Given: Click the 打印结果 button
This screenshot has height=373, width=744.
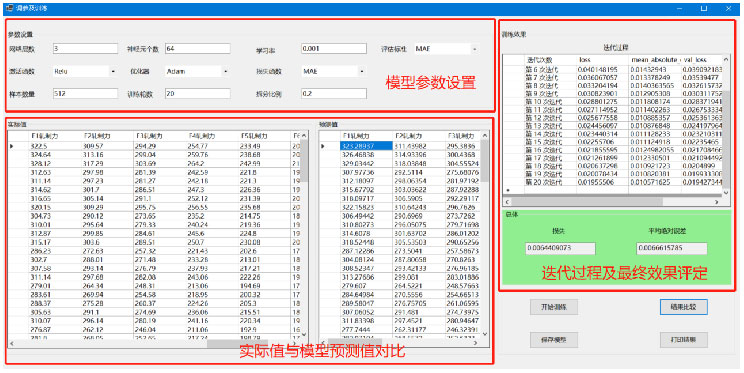Looking at the screenshot, I should [x=684, y=340].
